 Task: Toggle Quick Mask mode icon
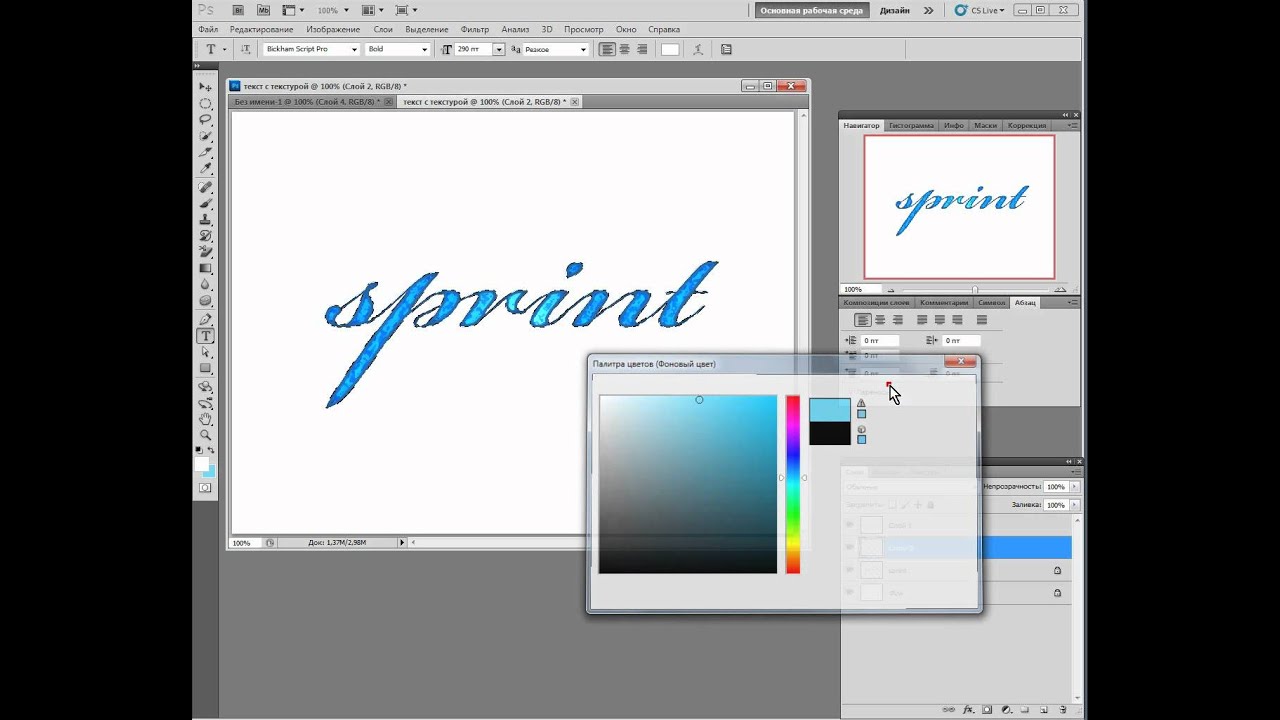205,488
